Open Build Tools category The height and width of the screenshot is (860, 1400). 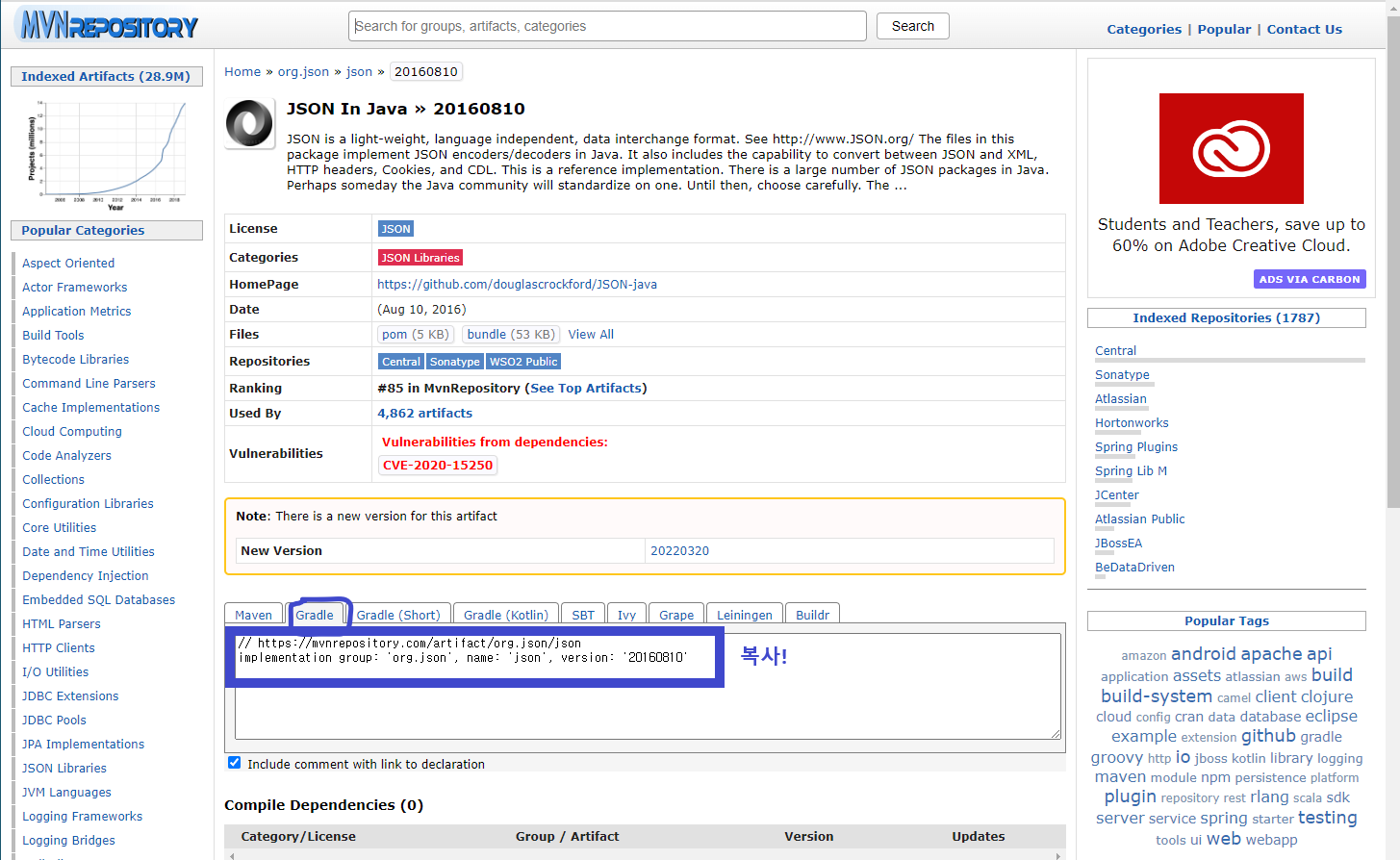coord(53,335)
